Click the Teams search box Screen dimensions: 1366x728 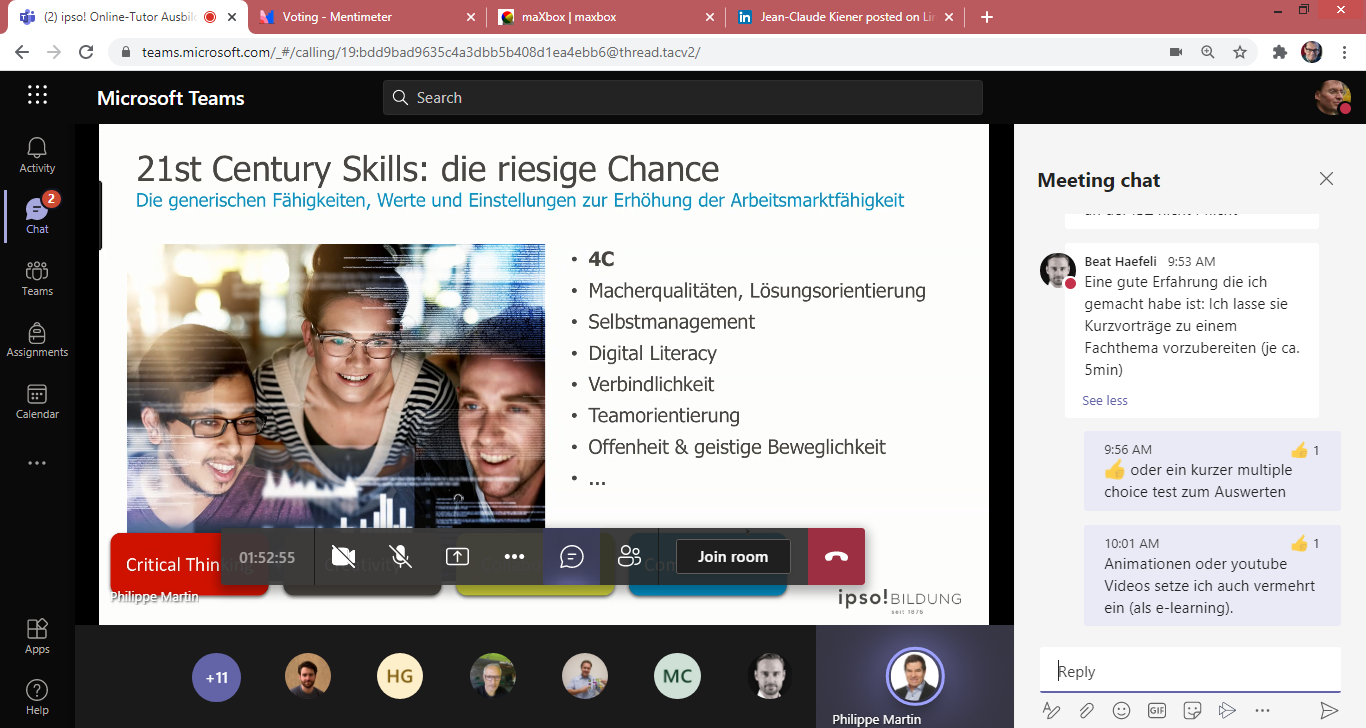tap(682, 98)
